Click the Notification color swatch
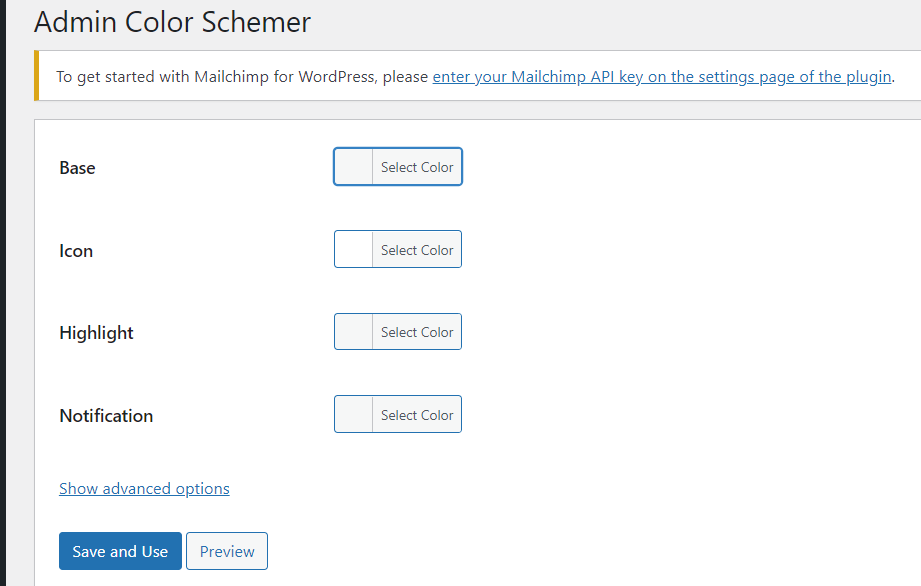Viewport: 921px width, 586px height. click(x=352, y=414)
